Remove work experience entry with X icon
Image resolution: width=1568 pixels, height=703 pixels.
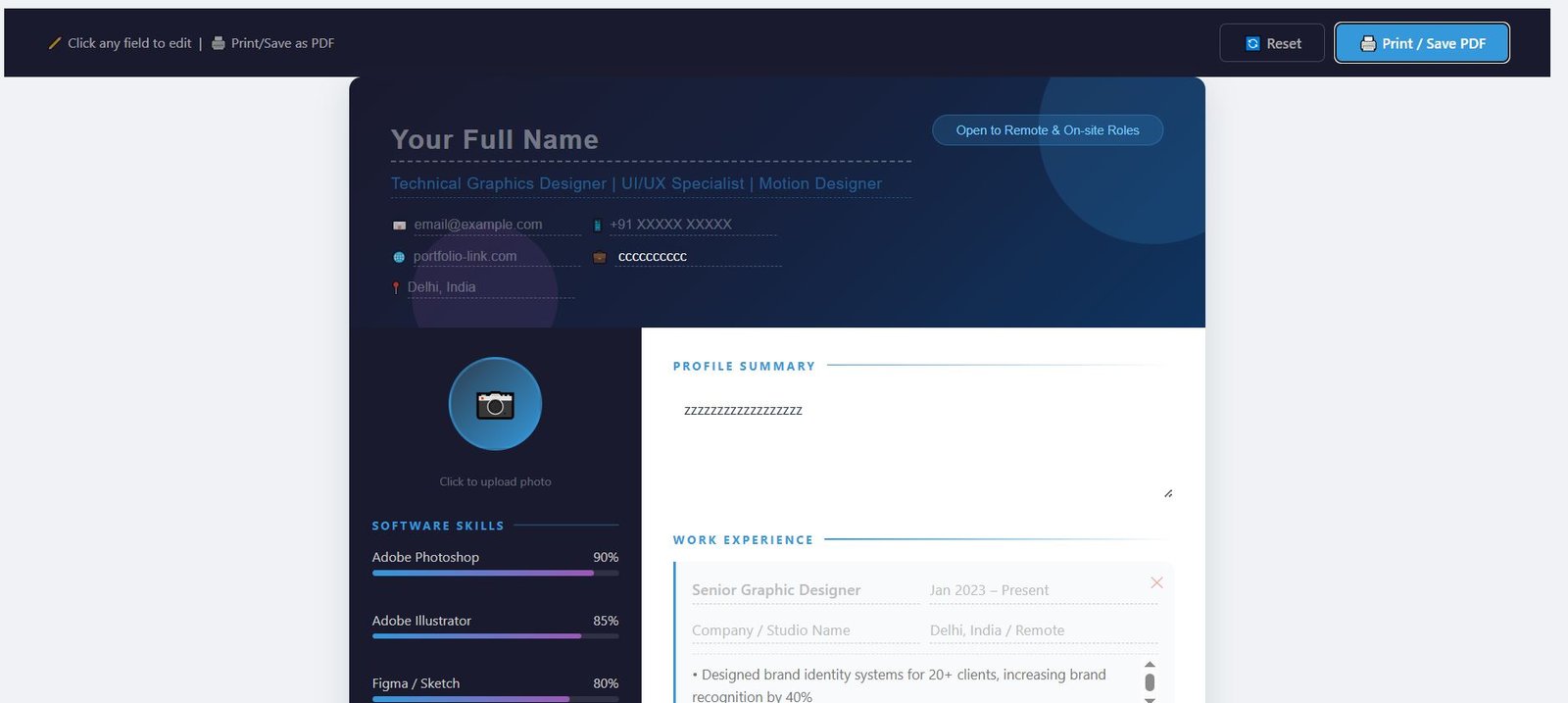click(1156, 583)
